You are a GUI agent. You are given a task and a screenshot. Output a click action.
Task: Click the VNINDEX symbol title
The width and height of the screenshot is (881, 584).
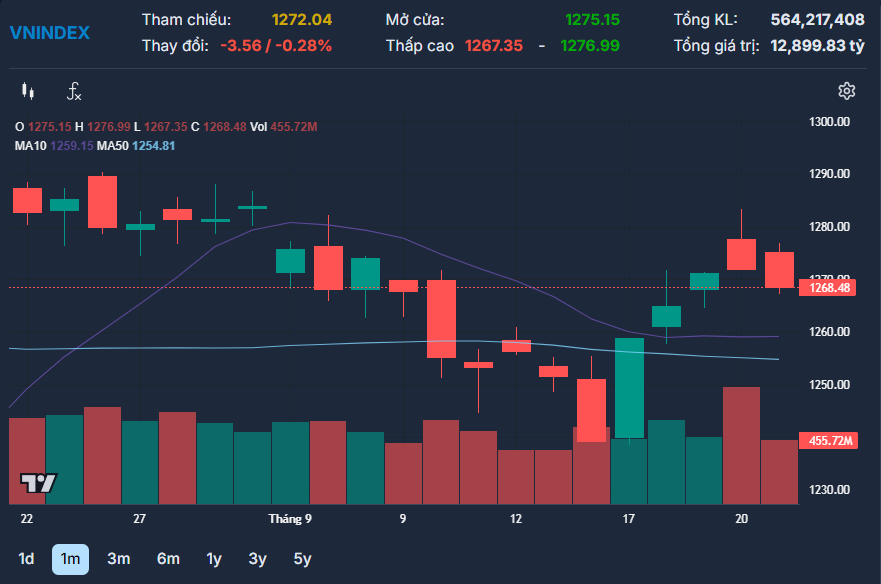point(49,33)
